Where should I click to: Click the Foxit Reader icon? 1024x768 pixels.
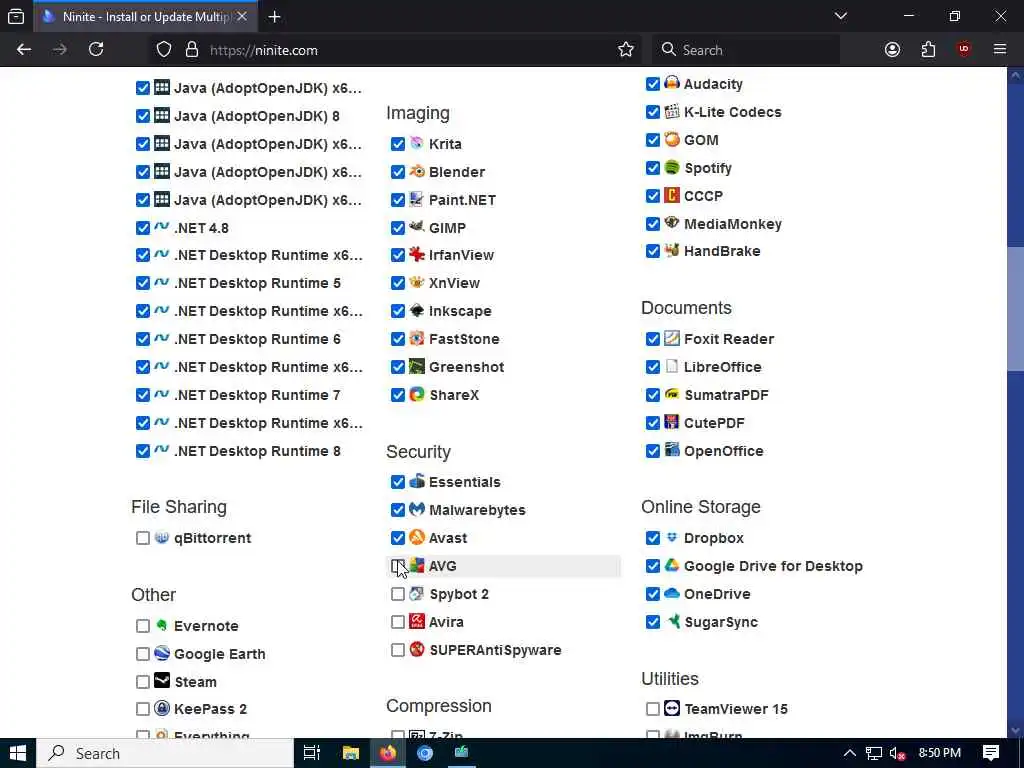pos(671,338)
